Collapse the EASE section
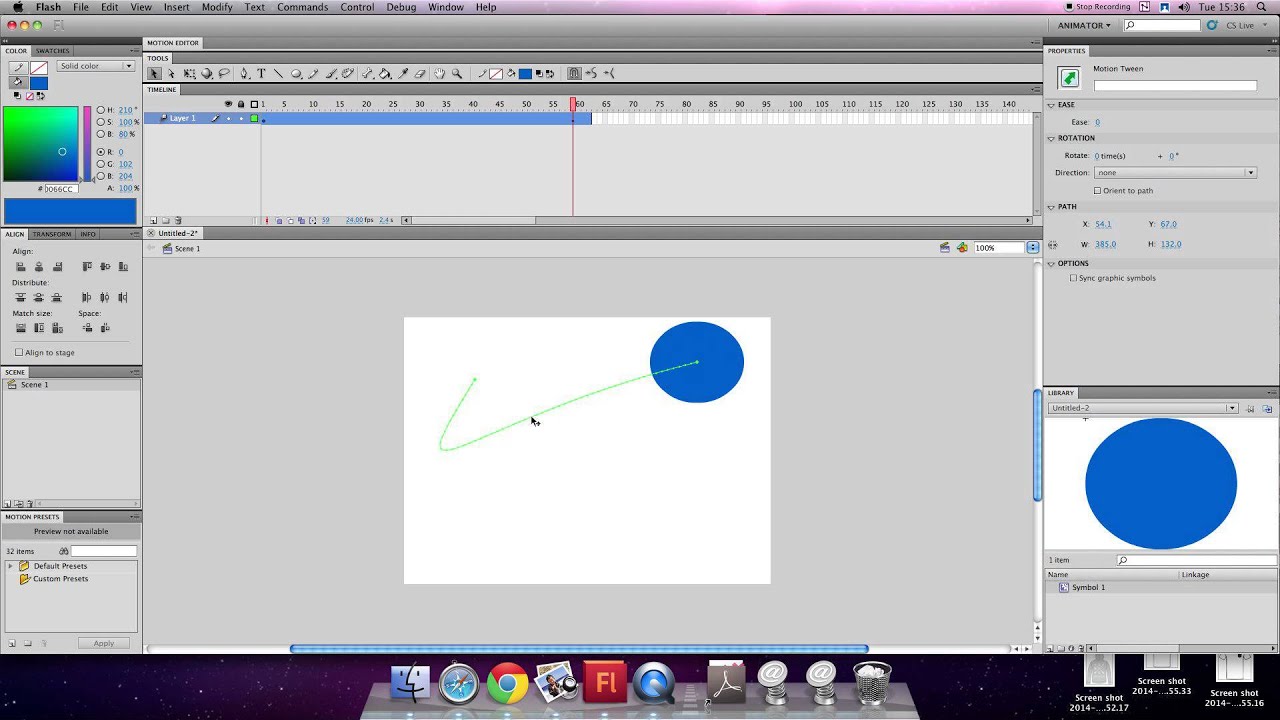 click(x=1052, y=105)
